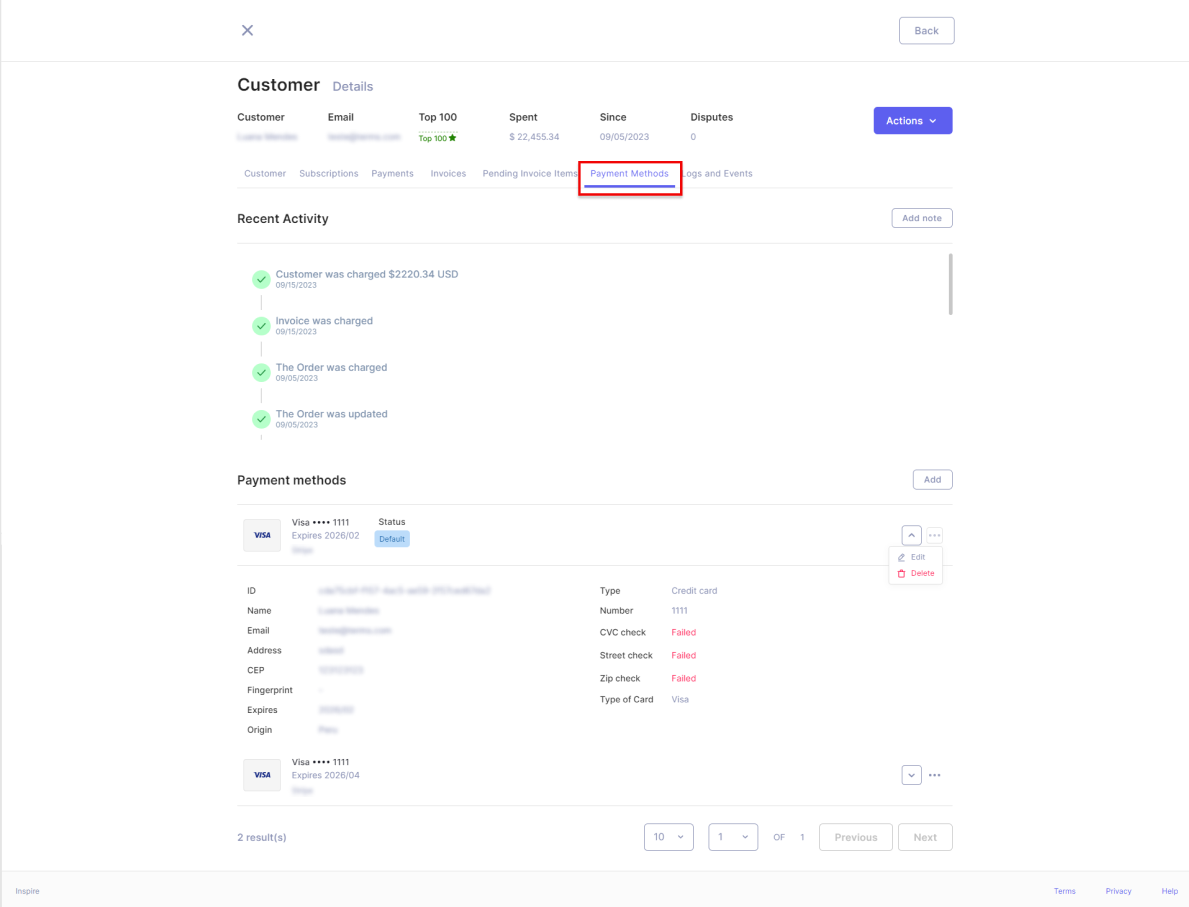
Task: Expand the Visa expiring 2026/04 details
Action: coord(911,775)
